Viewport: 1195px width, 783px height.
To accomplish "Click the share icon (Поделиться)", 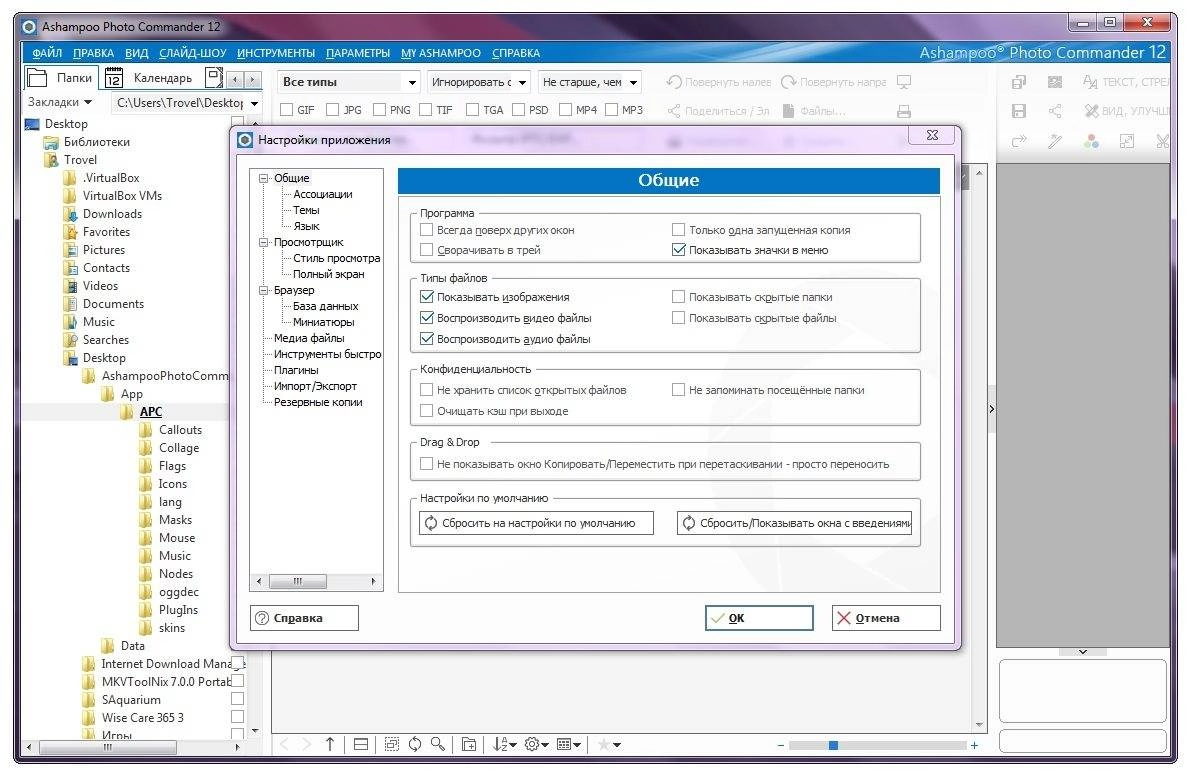I will coord(674,111).
